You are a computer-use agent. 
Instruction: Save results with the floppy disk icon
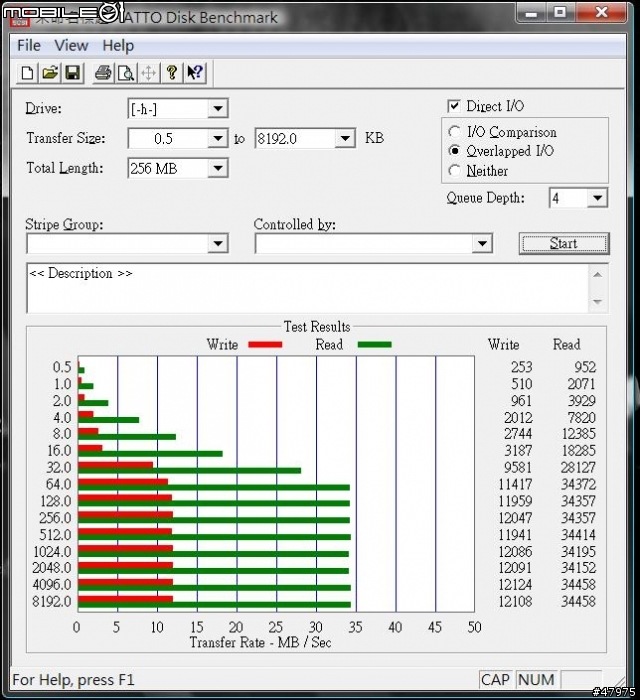(73, 73)
